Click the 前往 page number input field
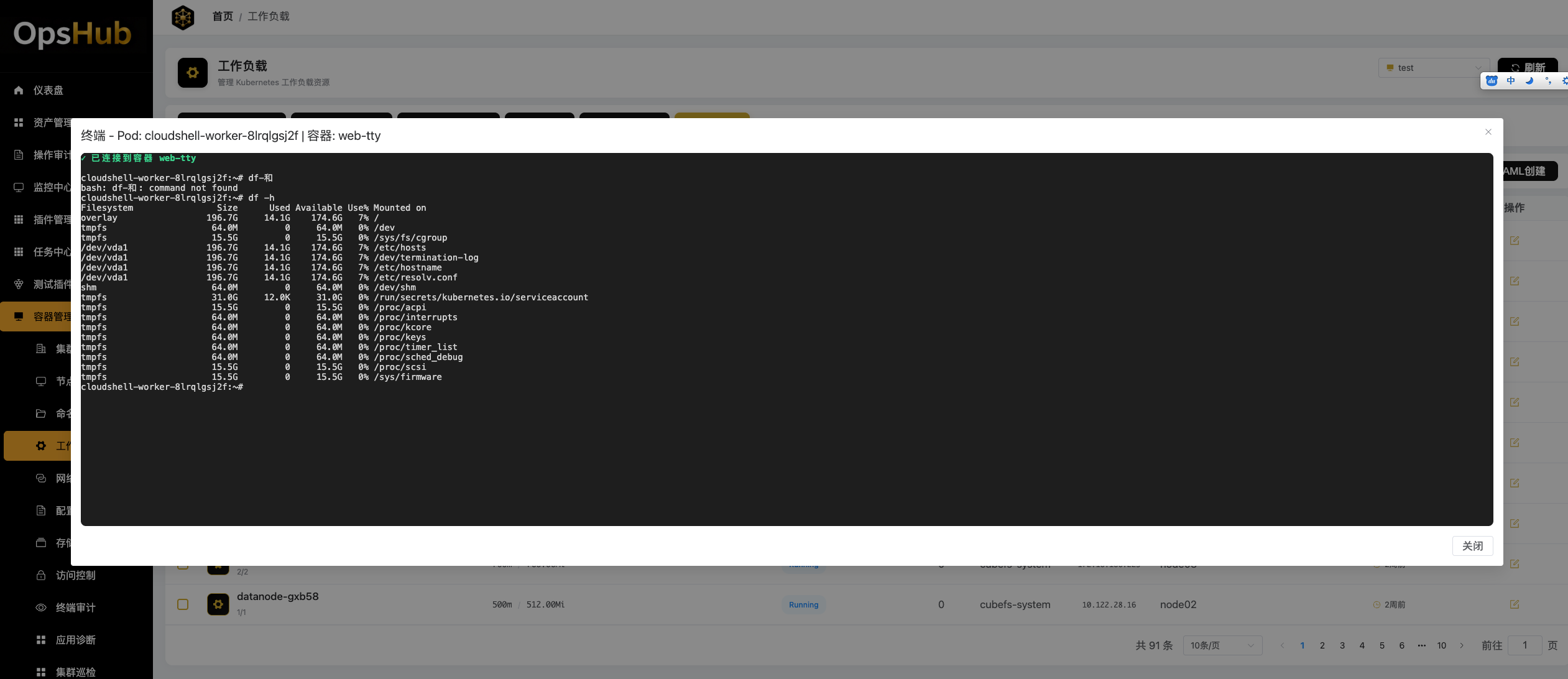This screenshot has height=679, width=1568. pos(1524,645)
